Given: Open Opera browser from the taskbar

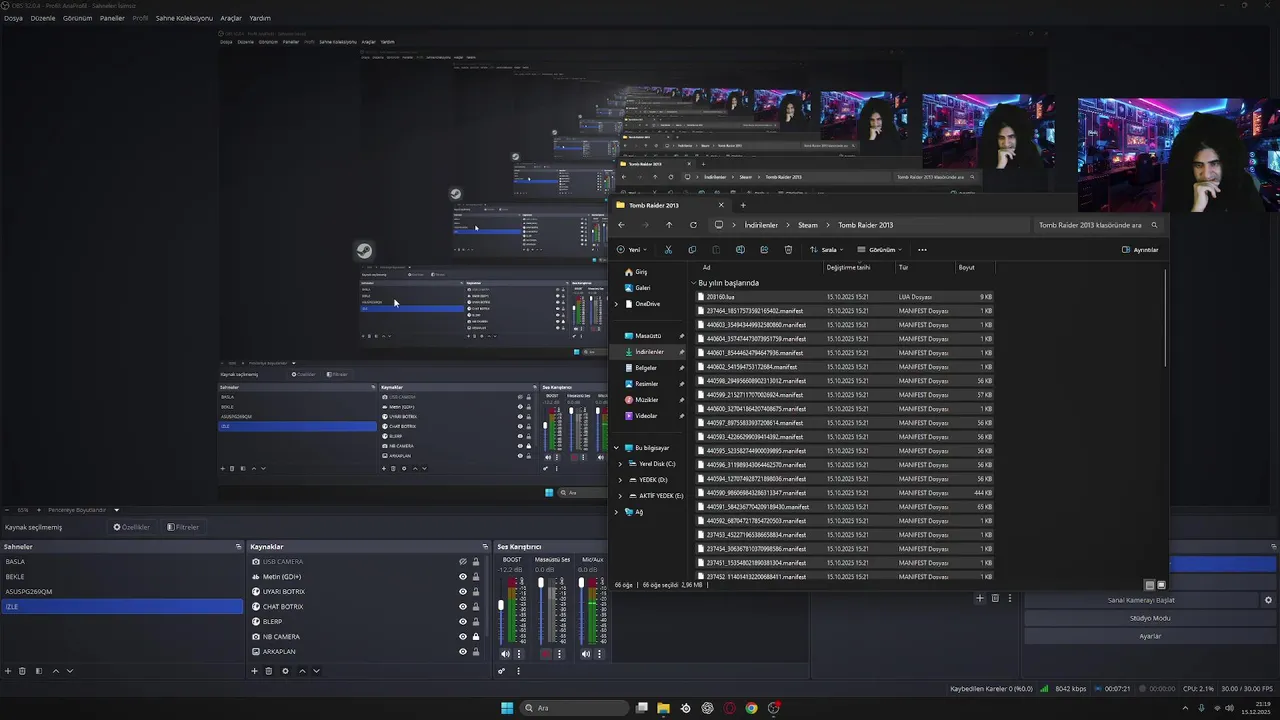Looking at the screenshot, I should coord(729,708).
